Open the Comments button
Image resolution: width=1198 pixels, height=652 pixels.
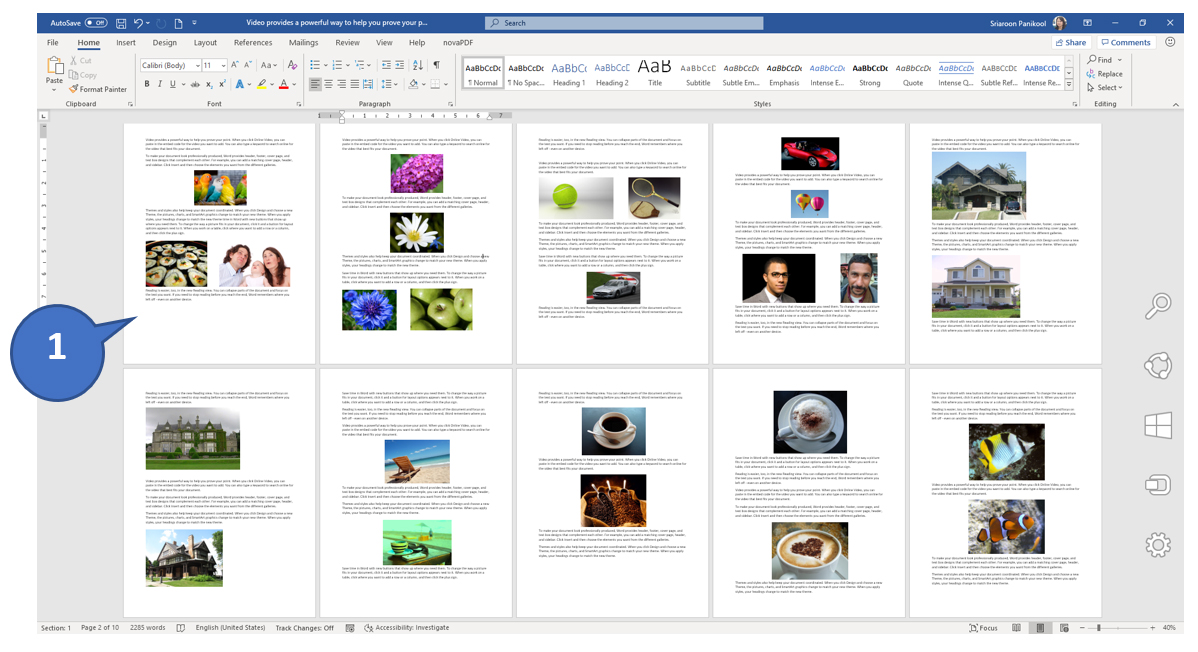pyautogui.click(x=1125, y=42)
